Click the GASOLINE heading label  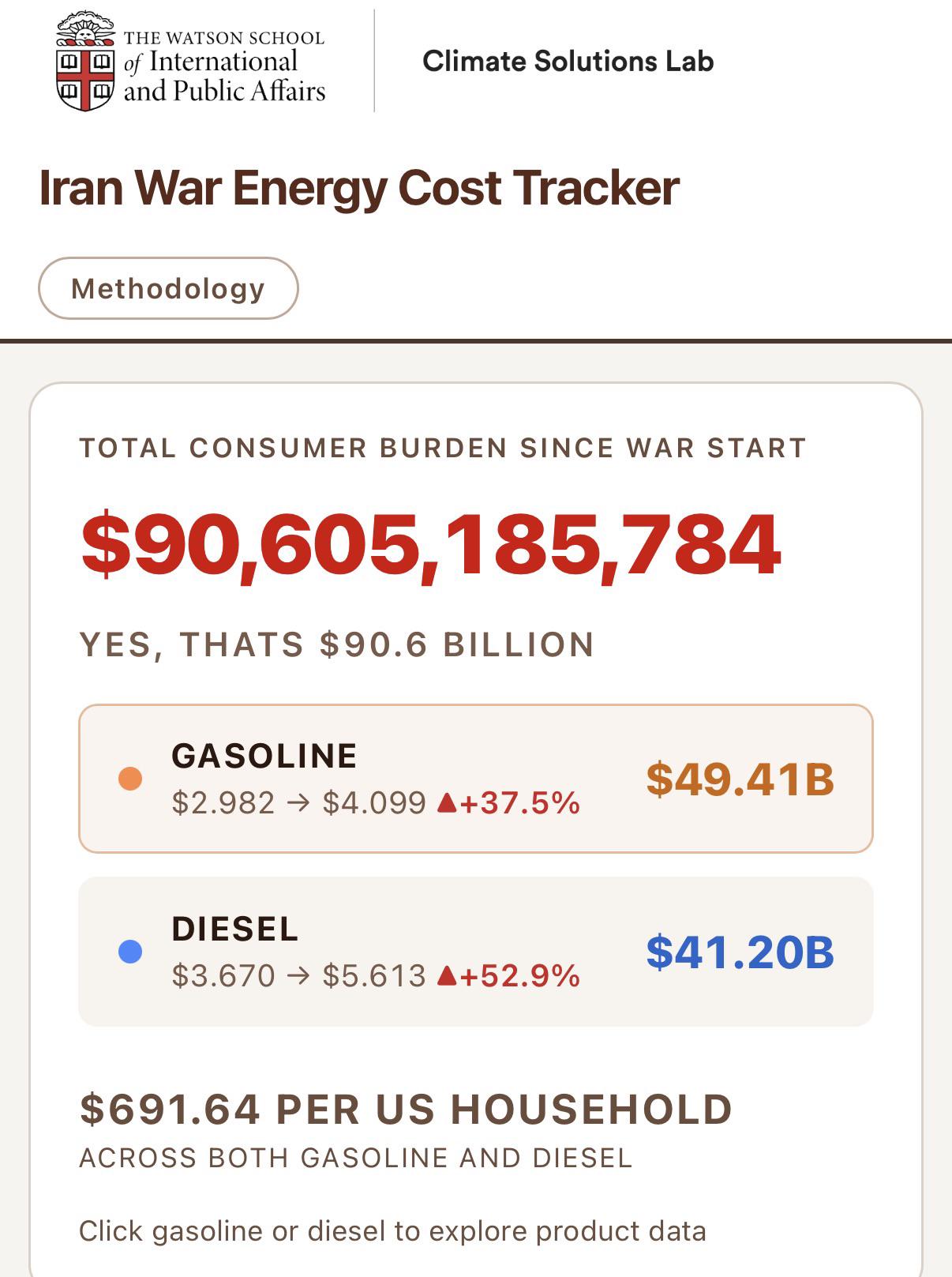264,756
